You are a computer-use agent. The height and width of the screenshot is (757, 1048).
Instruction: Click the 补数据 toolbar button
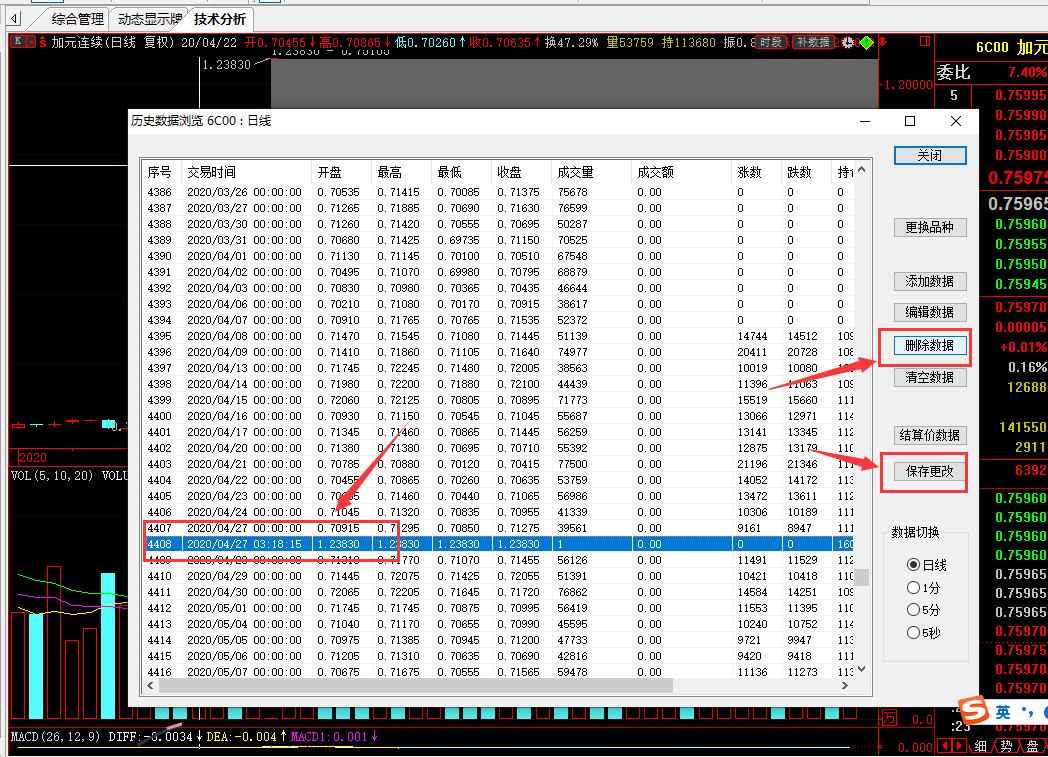tap(813, 42)
